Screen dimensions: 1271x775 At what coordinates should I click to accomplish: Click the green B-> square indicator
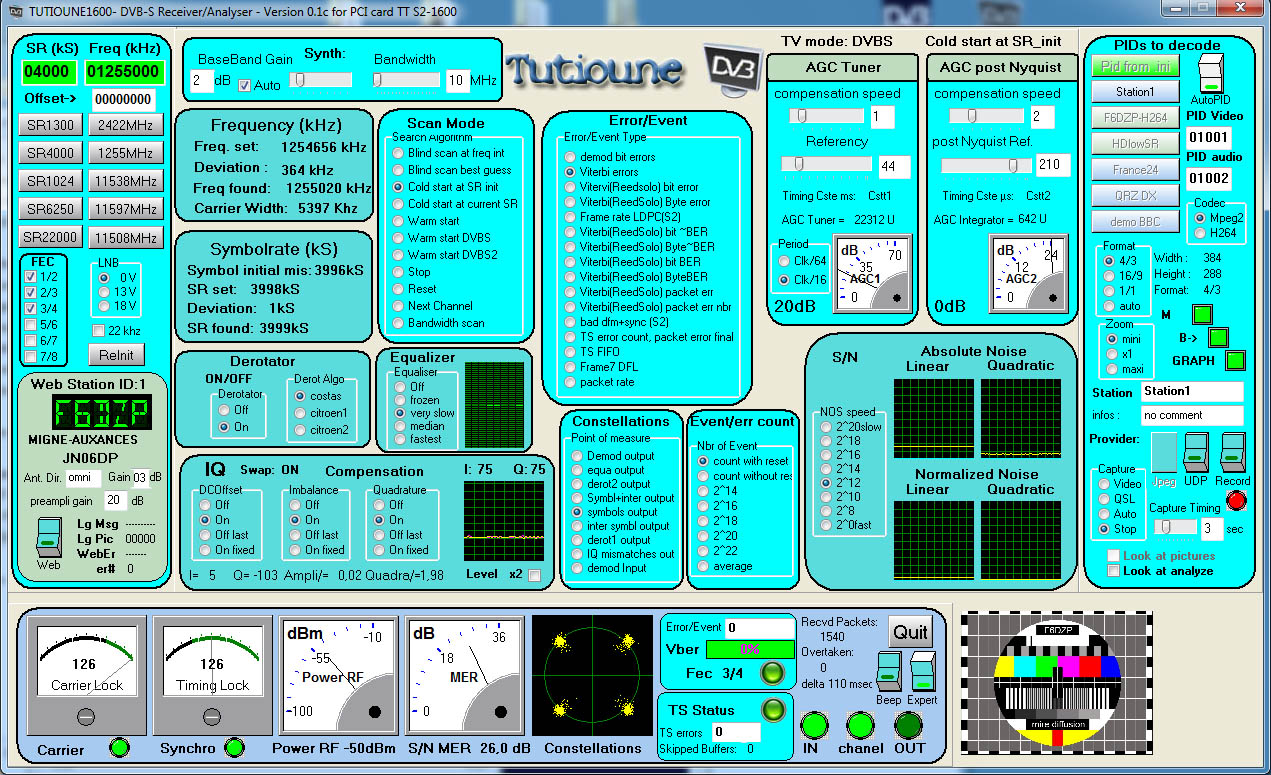click(x=1217, y=337)
